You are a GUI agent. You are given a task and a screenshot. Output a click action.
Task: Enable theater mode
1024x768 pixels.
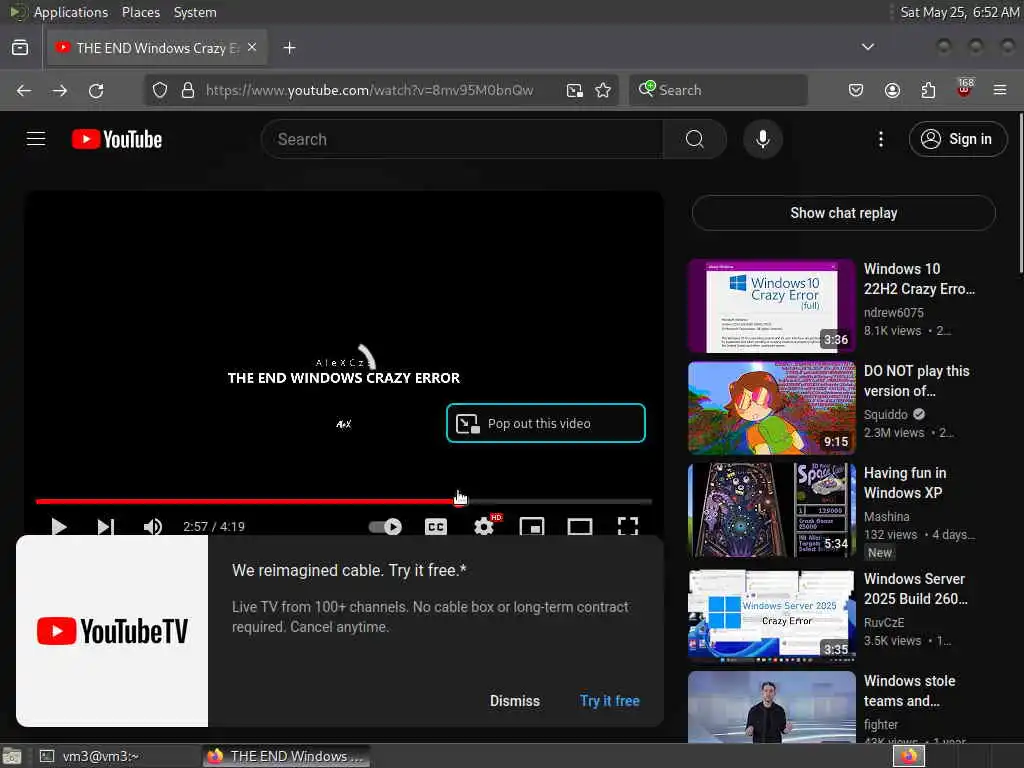(x=579, y=526)
